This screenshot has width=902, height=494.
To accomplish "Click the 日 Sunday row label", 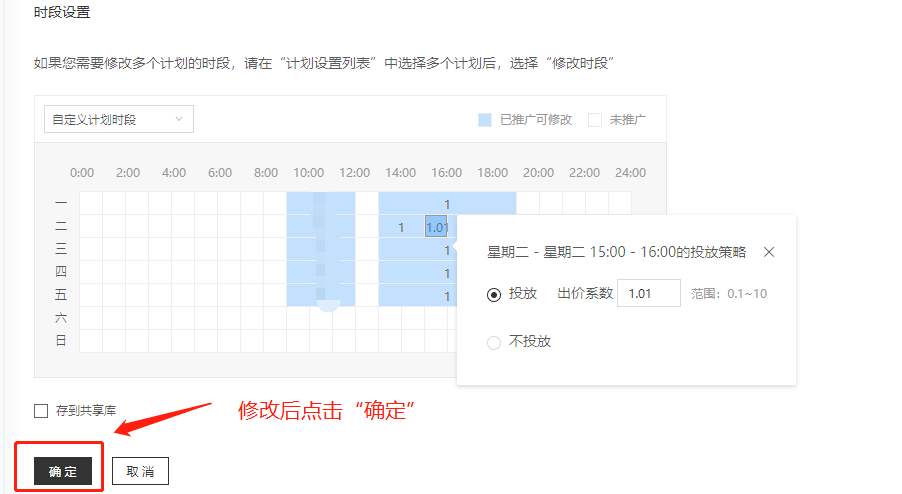I will click(61, 340).
